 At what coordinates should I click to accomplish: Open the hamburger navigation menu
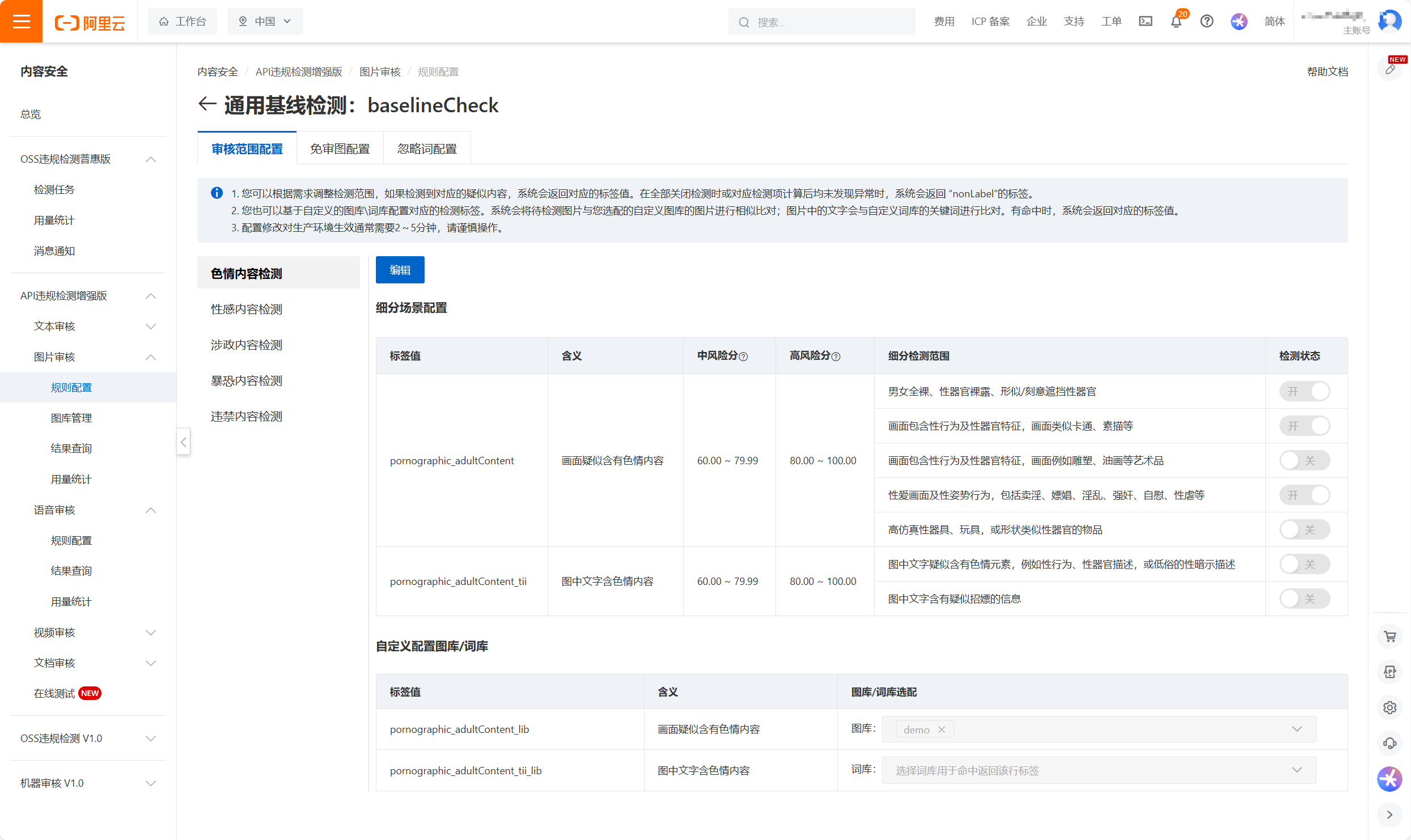[x=21, y=22]
